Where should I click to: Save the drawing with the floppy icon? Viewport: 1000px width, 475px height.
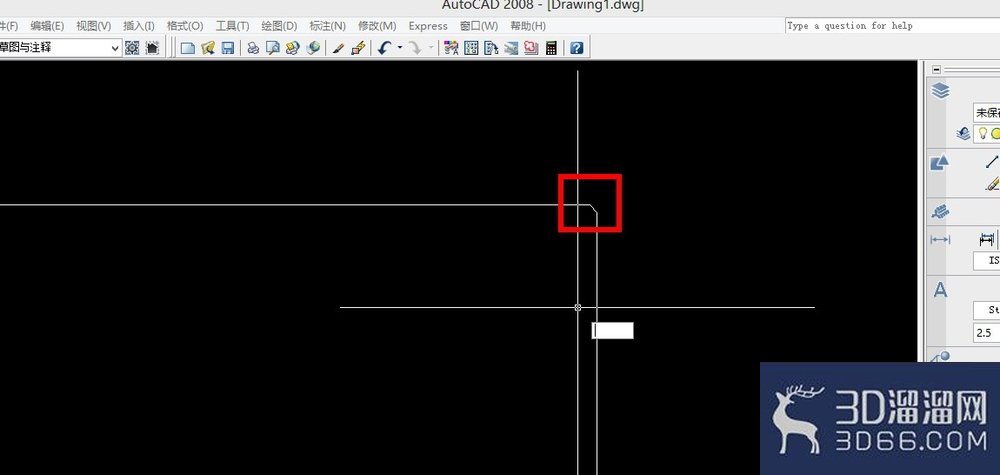228,48
